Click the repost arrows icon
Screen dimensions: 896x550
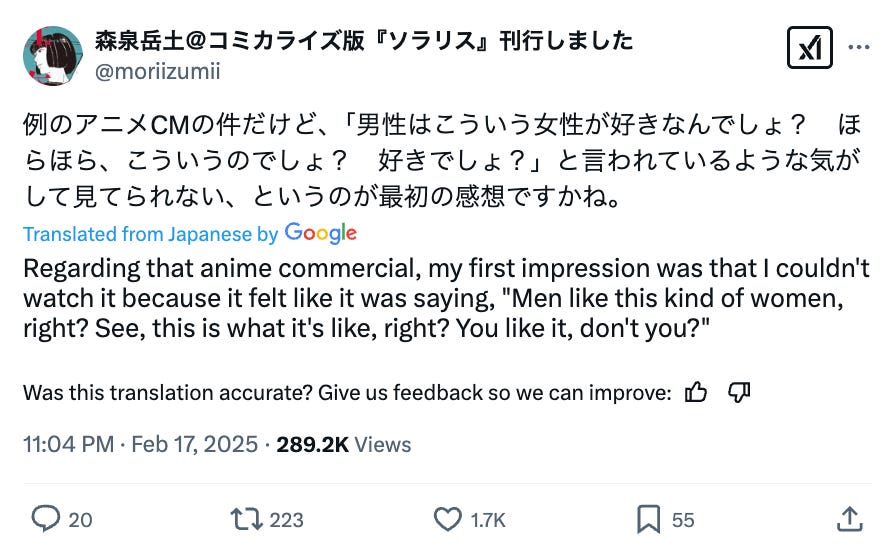pyautogui.click(x=244, y=519)
